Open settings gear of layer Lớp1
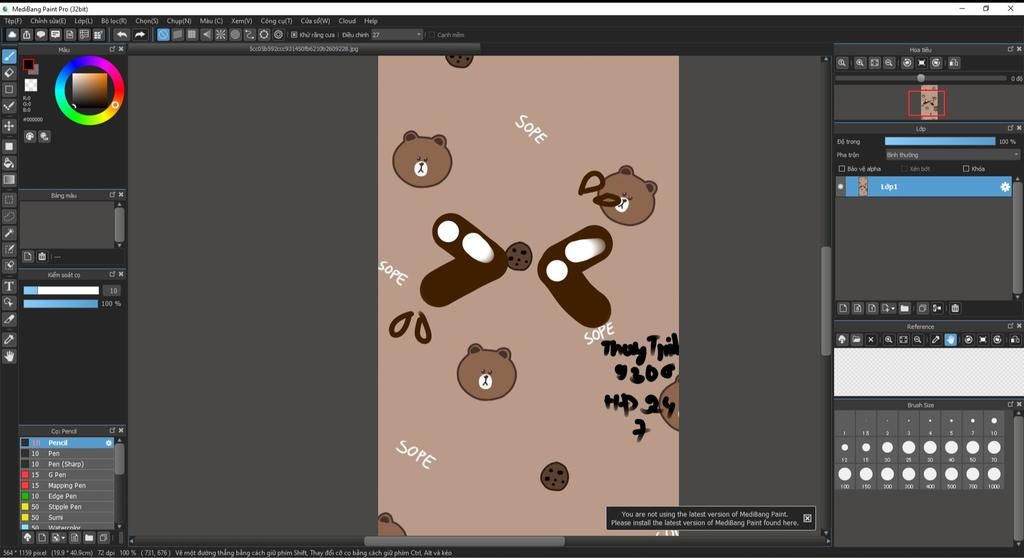The image size is (1024, 558). 1004,187
